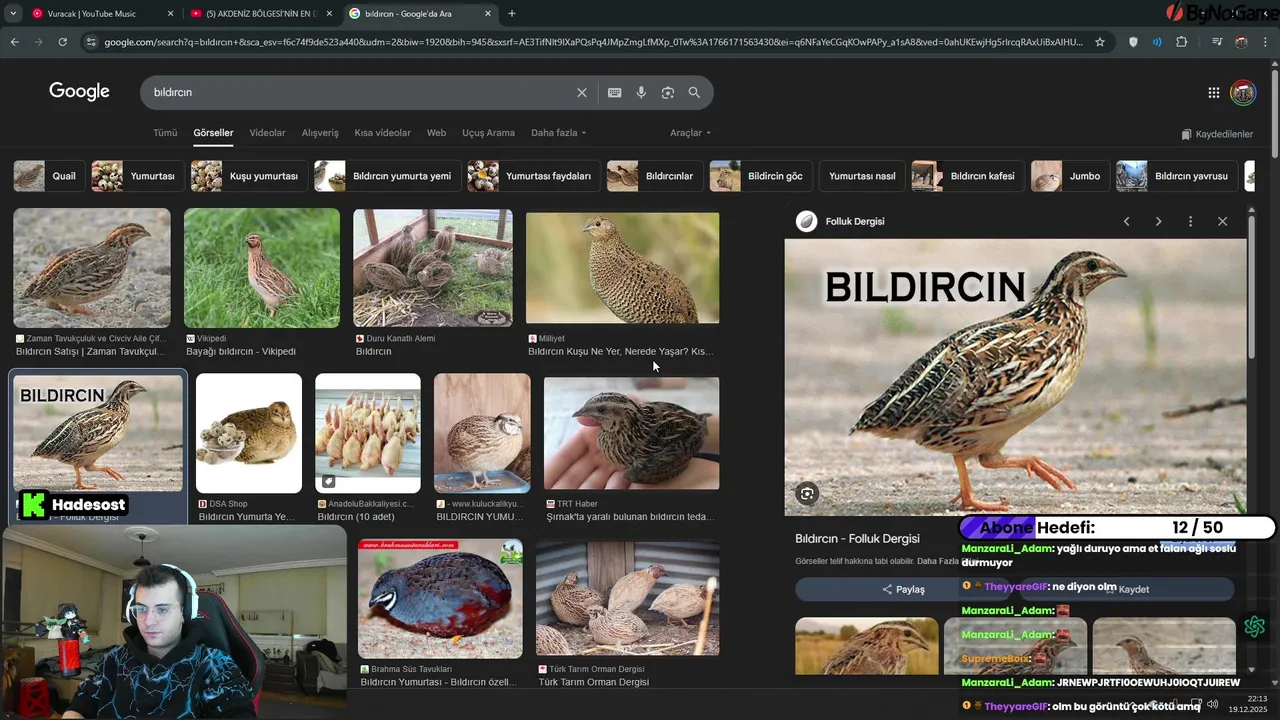Open the tab search dropdown arrow
This screenshot has height=720, width=1280.
[x=13, y=14]
